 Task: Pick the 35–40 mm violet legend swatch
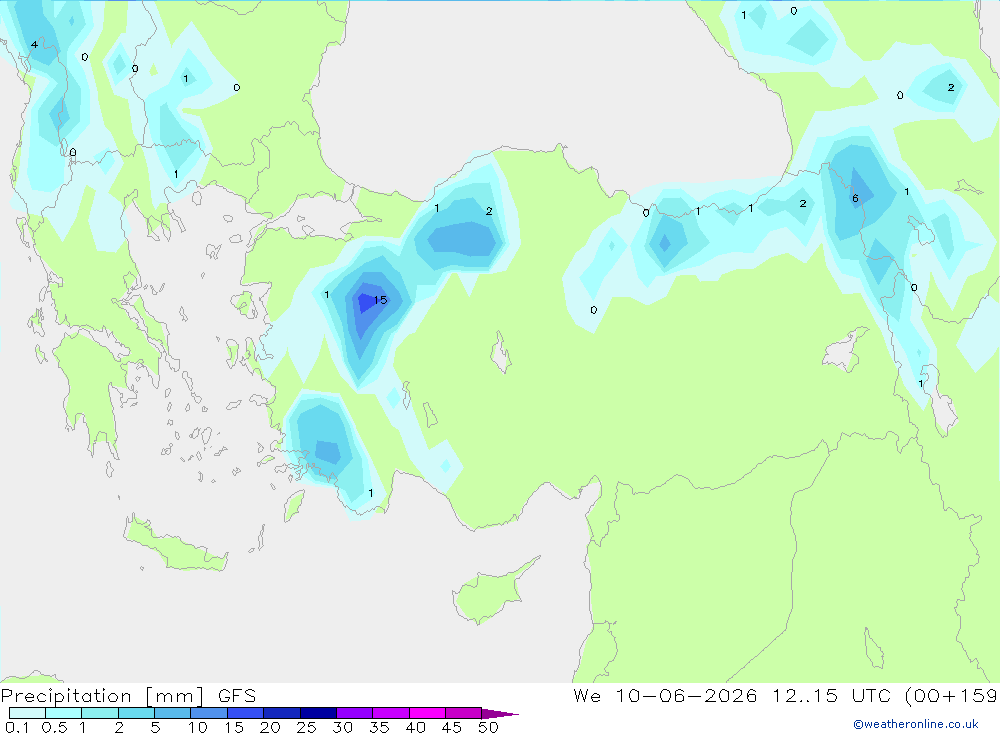[390, 713]
